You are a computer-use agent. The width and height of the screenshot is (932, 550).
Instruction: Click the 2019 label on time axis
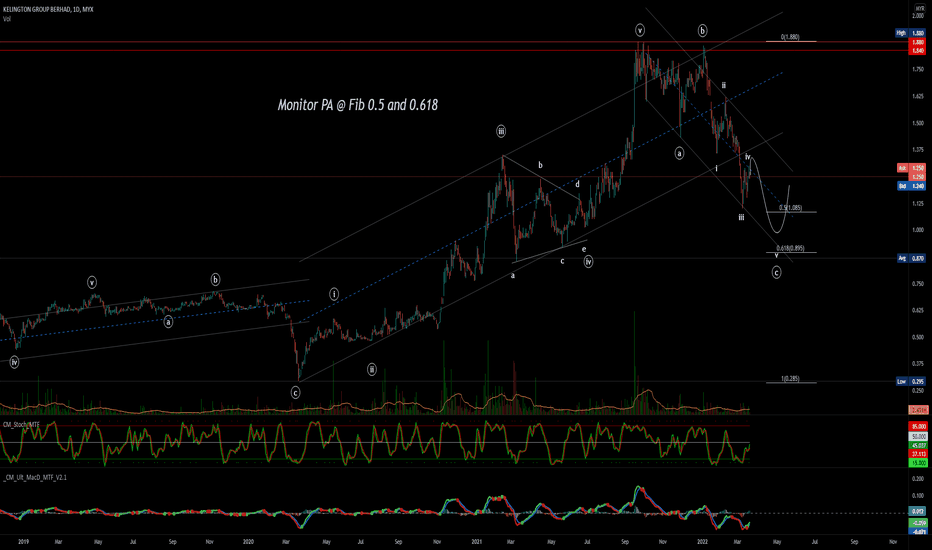tap(24, 542)
